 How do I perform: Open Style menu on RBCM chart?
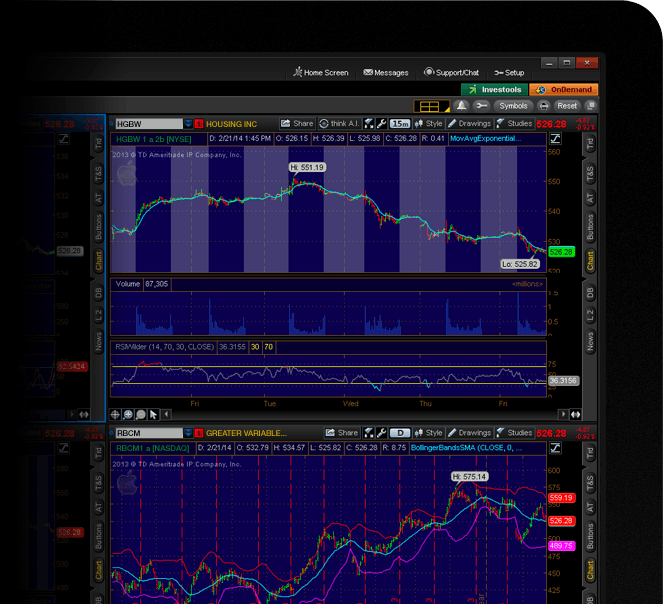[429, 433]
